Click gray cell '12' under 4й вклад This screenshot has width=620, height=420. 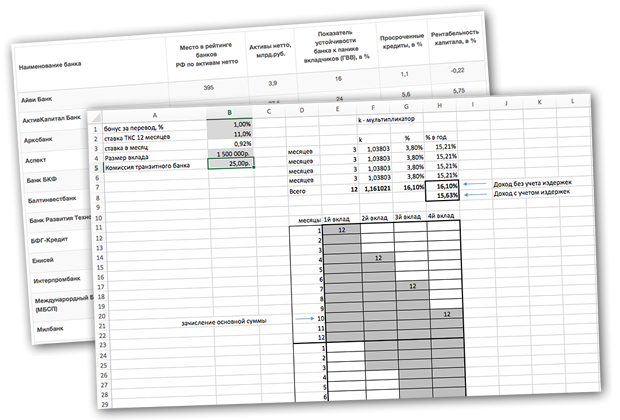pyautogui.click(x=446, y=314)
